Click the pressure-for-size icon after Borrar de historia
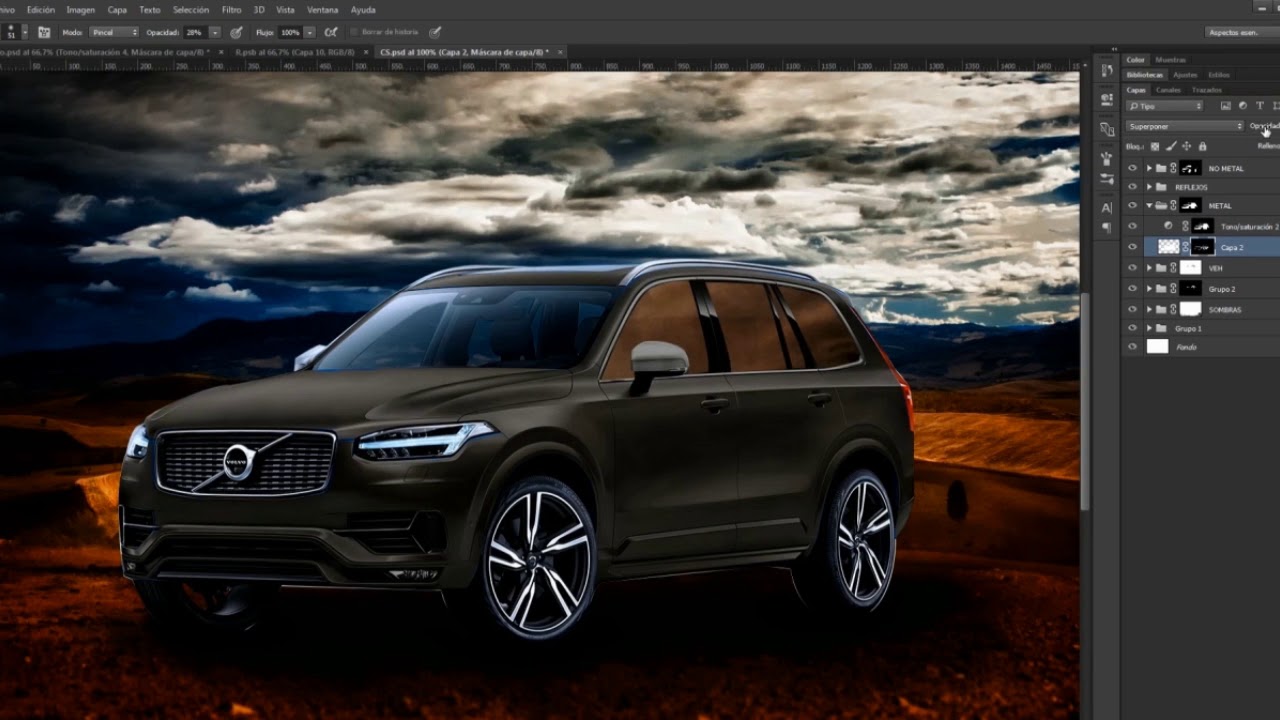Image resolution: width=1280 pixels, height=720 pixels. tap(434, 32)
